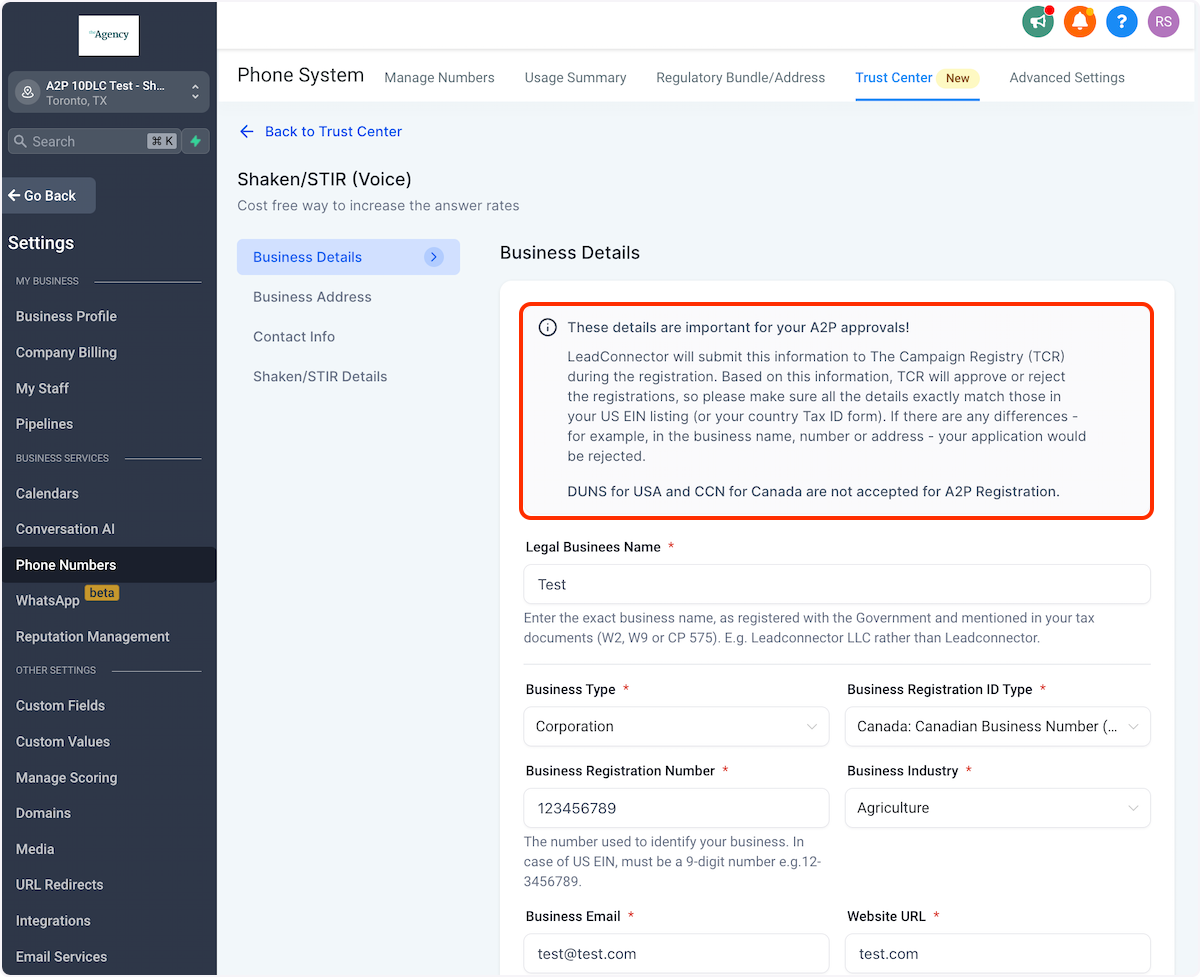Click the arrow icon beside Business Details step
This screenshot has width=1200, height=977.
(433, 257)
